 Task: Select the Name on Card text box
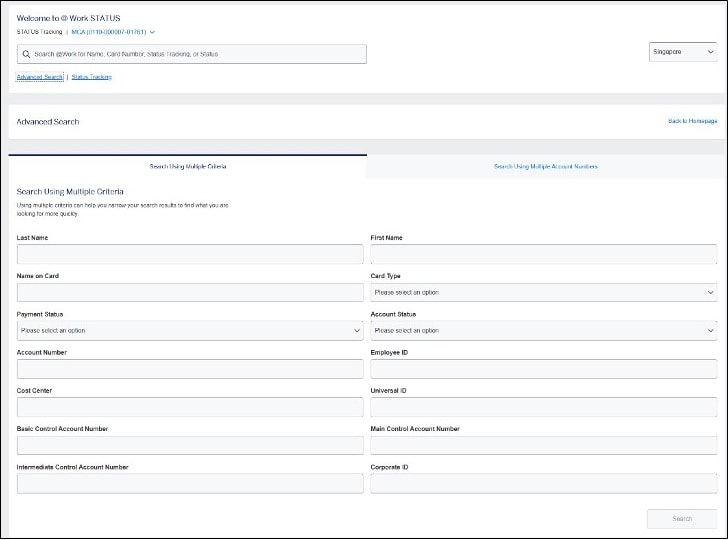(x=190, y=293)
